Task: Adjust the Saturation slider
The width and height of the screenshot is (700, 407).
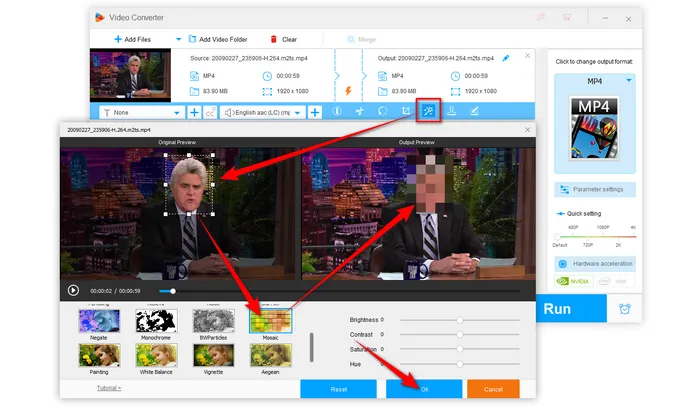Action: click(x=459, y=349)
